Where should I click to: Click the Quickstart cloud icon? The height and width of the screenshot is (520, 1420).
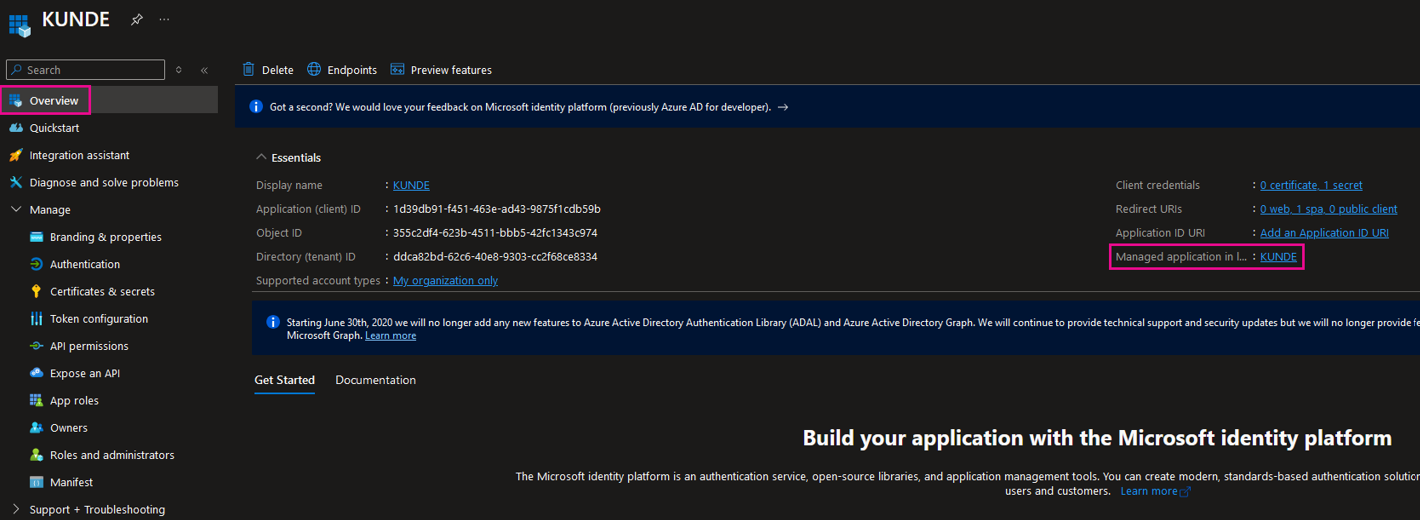(x=16, y=128)
